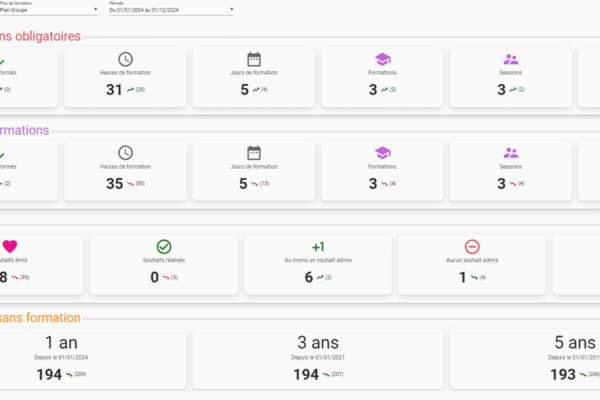Click green trend arrow beside 3 ans 194

click(x=326, y=375)
